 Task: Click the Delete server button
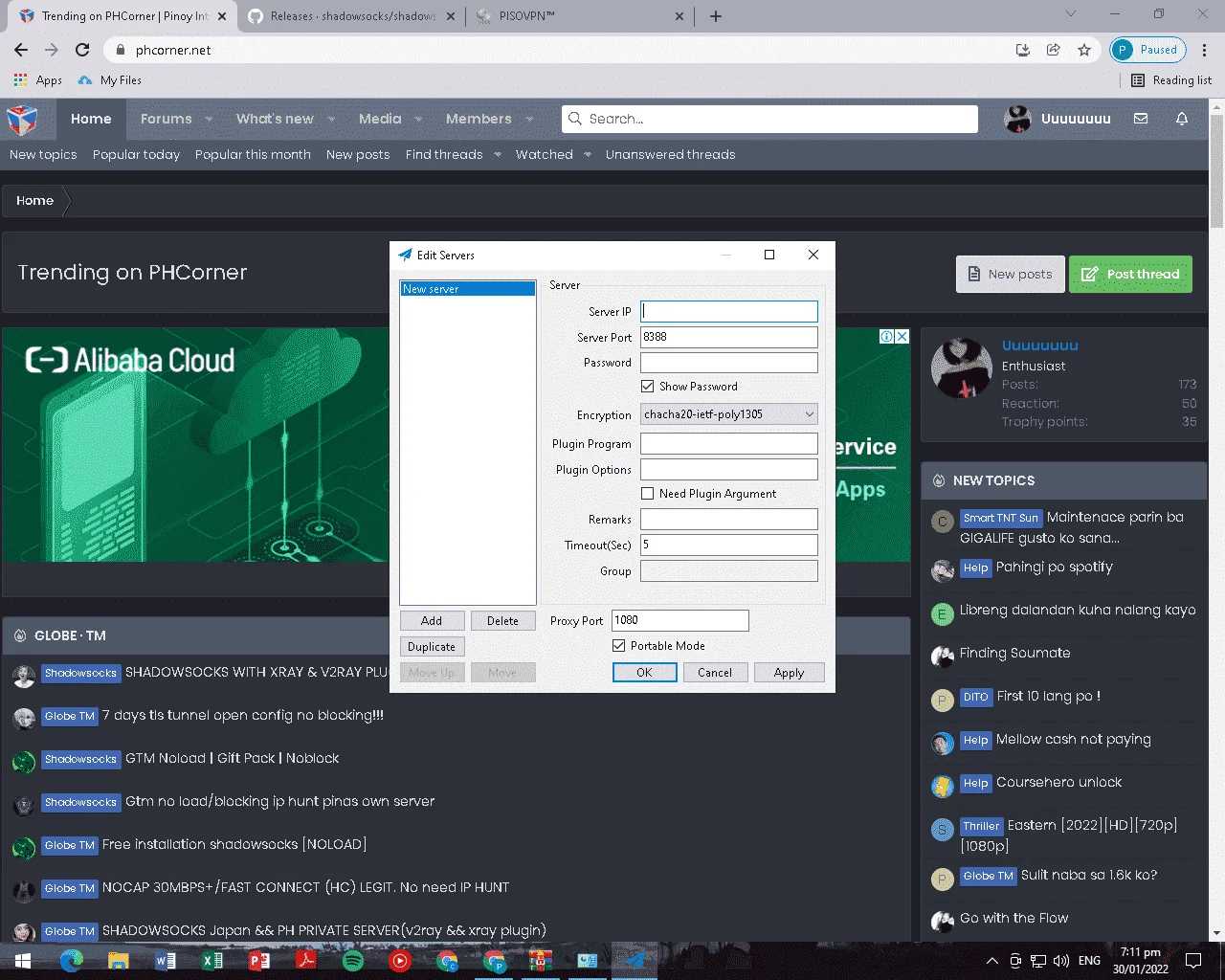point(502,621)
